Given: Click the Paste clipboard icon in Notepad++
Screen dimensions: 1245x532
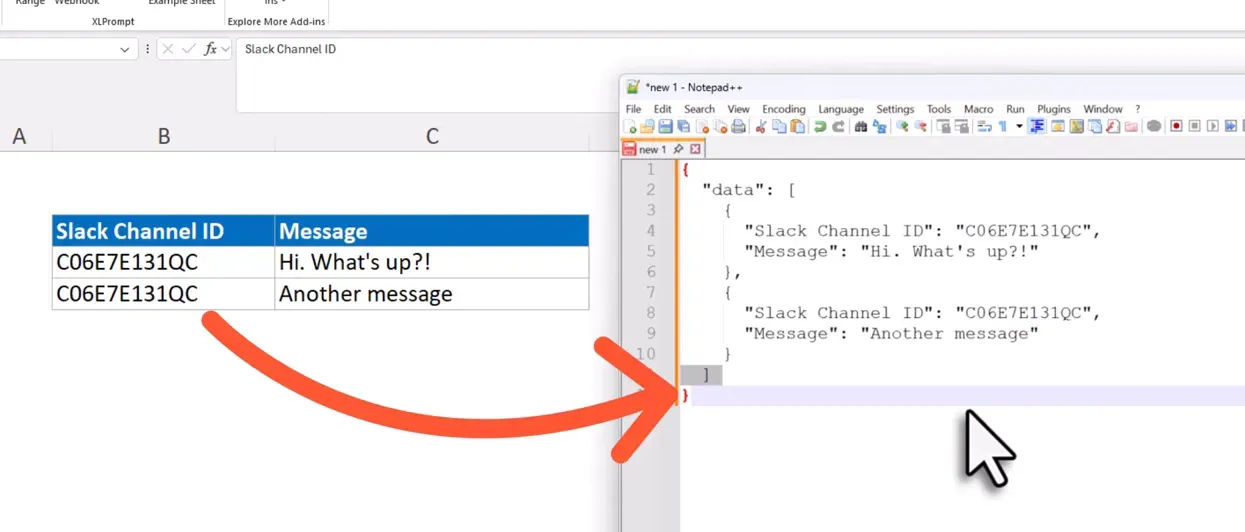Looking at the screenshot, I should coord(797,126).
